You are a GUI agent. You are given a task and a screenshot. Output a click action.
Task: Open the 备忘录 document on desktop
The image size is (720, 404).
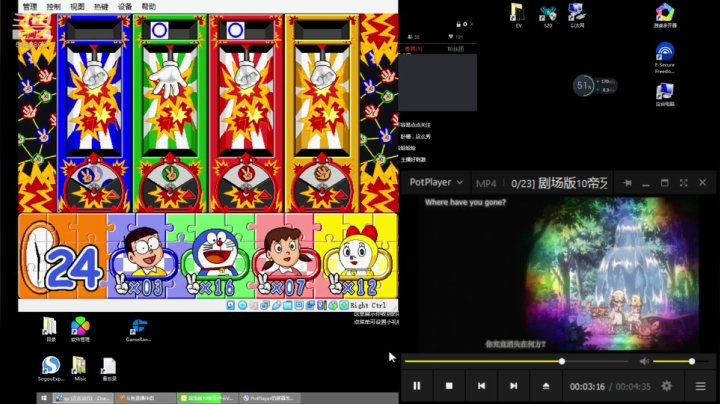(x=109, y=369)
